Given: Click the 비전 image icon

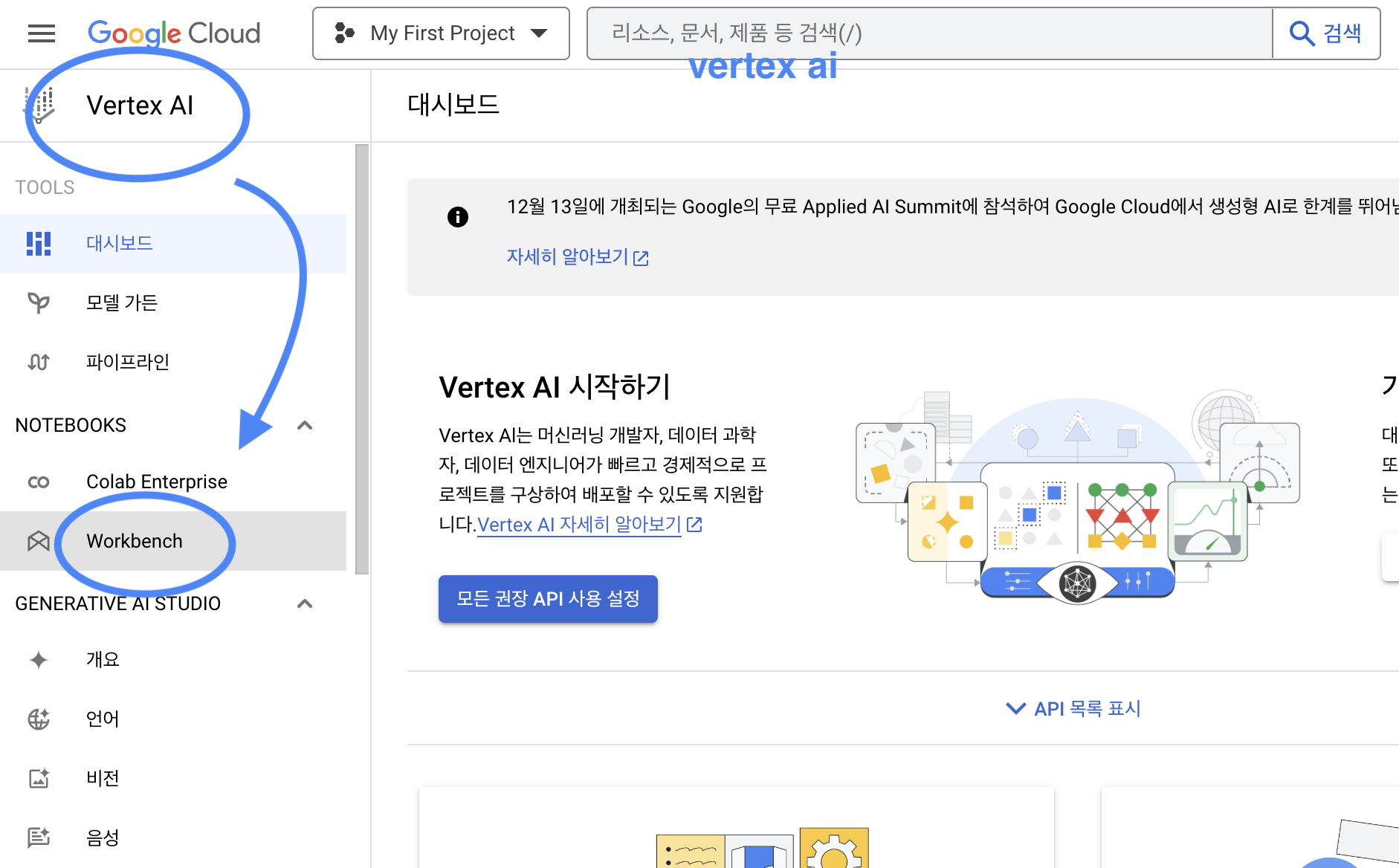Looking at the screenshot, I should (39, 778).
